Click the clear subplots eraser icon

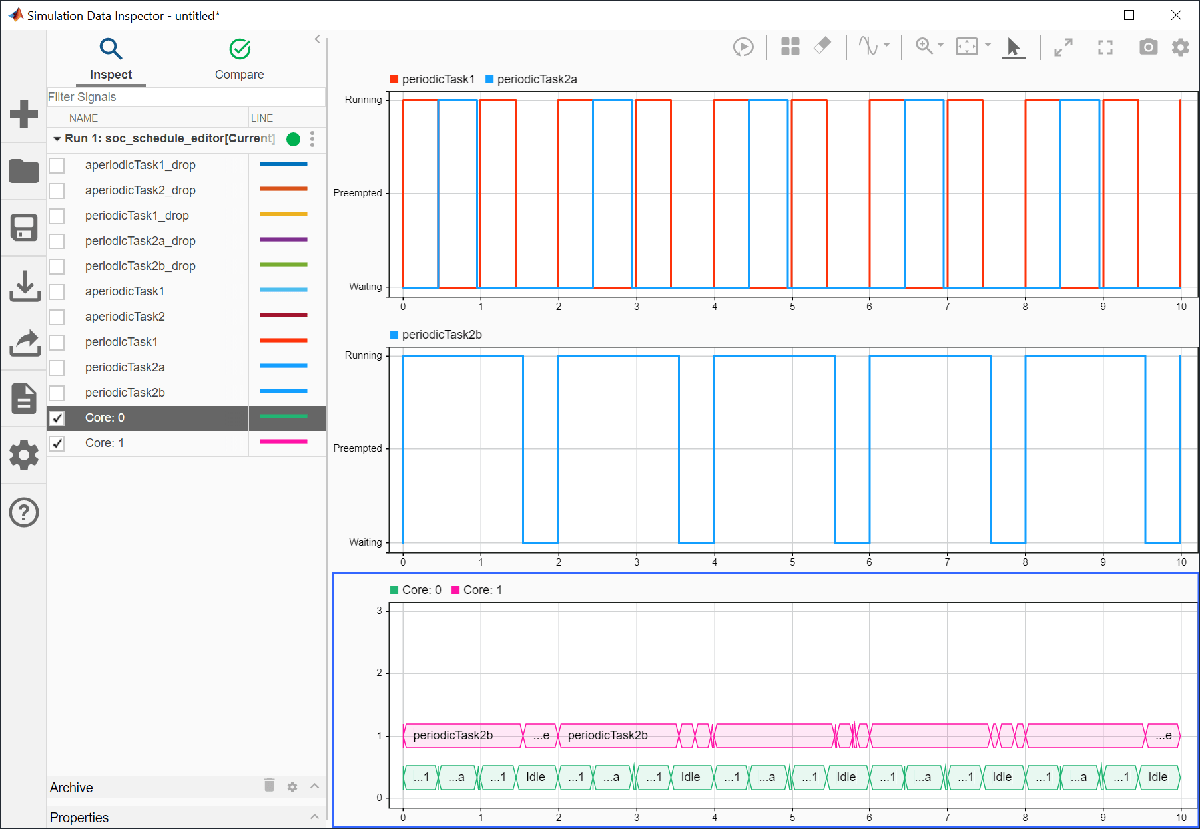(822, 46)
